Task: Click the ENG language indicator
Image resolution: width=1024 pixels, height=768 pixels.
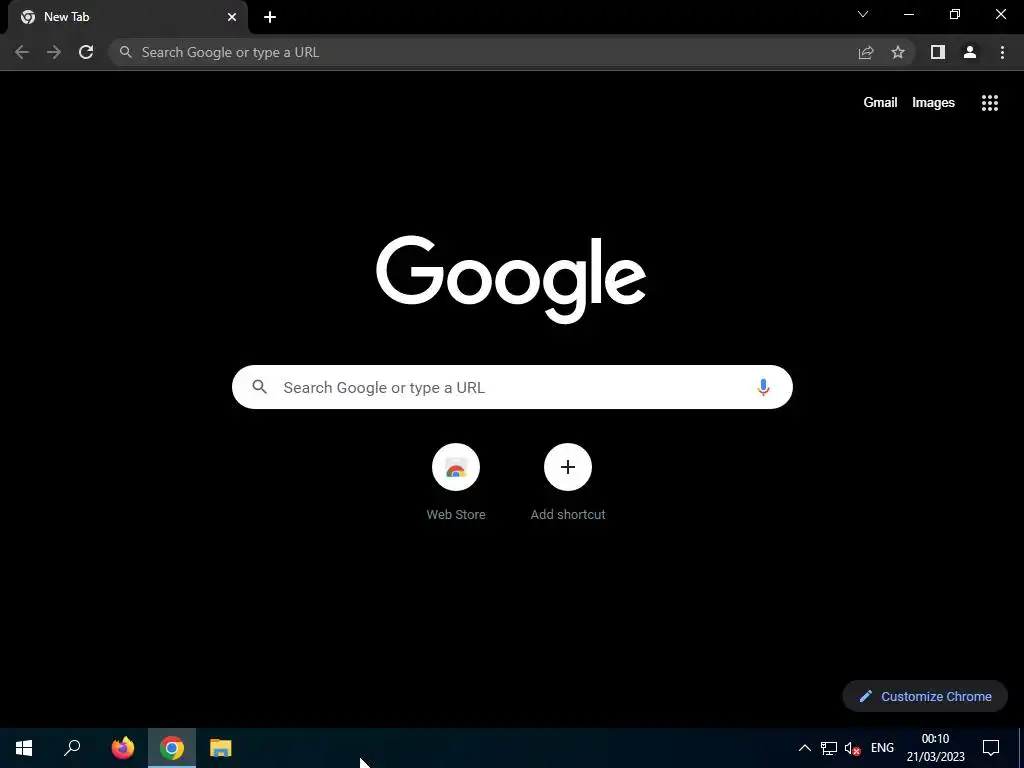Action: 882,748
